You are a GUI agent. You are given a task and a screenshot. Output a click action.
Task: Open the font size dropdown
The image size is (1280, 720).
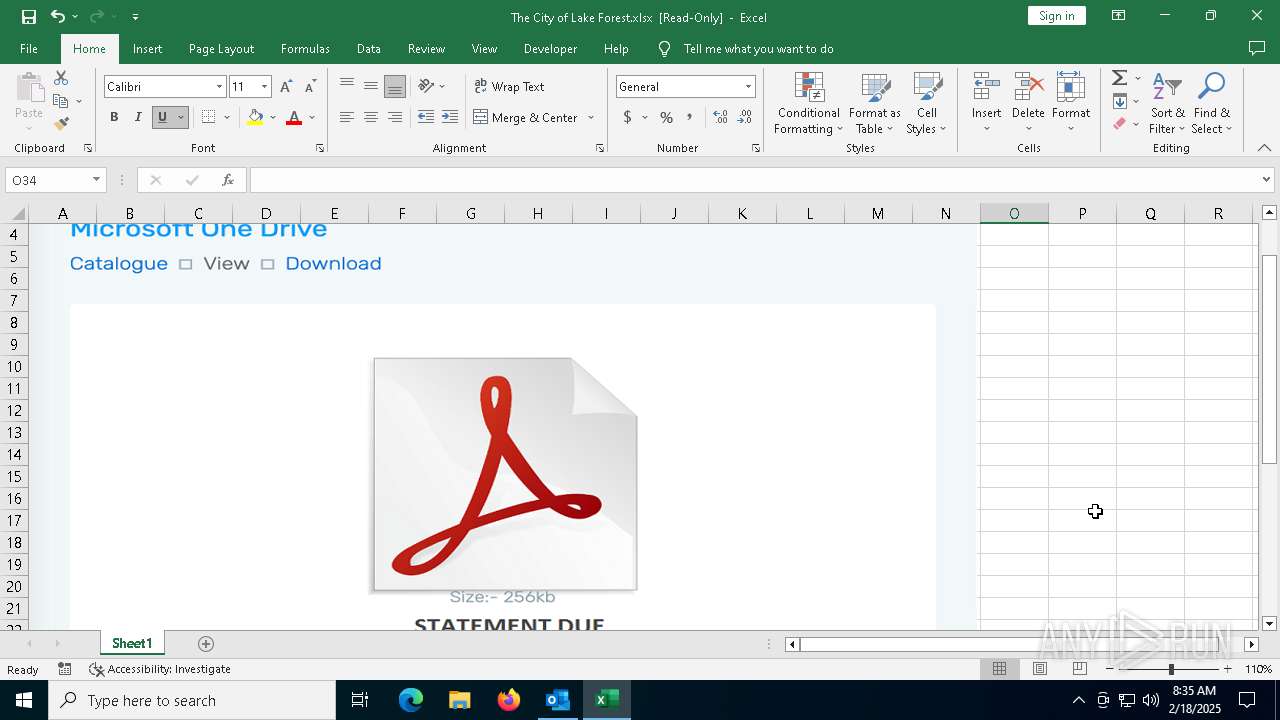(264, 87)
